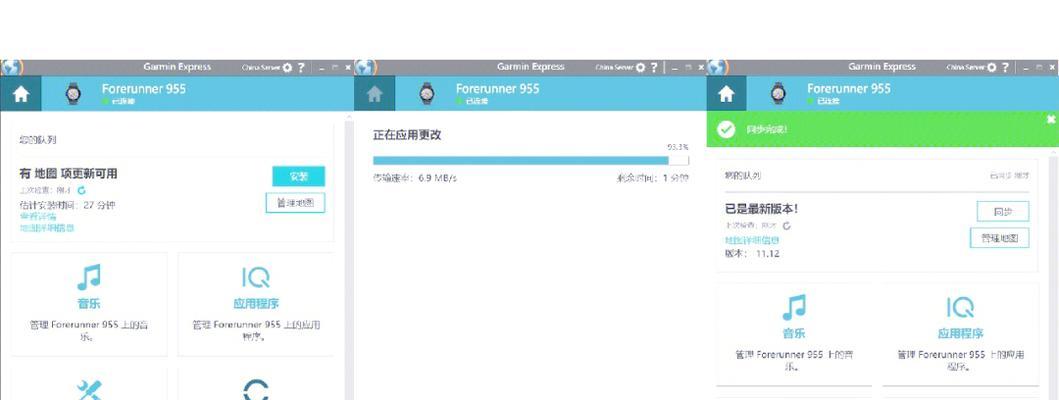Open the IQ apps (应用程序) tile in right window
Image resolution: width=1059 pixels, height=400 pixels.
(x=960, y=334)
